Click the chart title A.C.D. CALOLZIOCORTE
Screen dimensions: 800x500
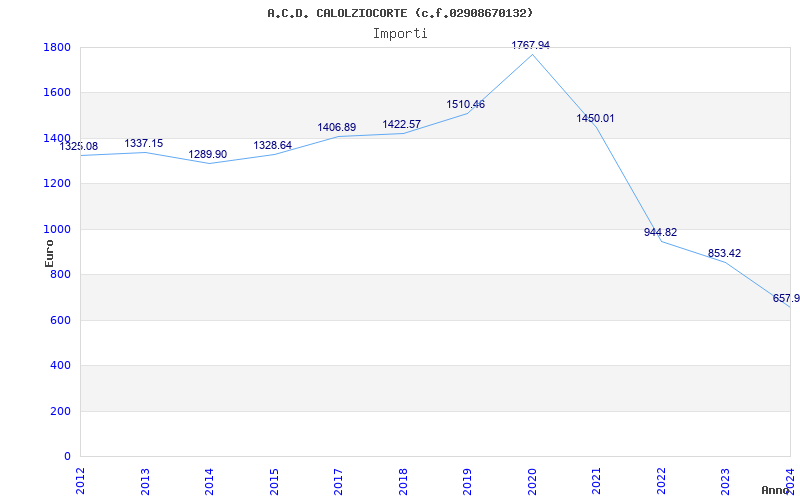399,13
